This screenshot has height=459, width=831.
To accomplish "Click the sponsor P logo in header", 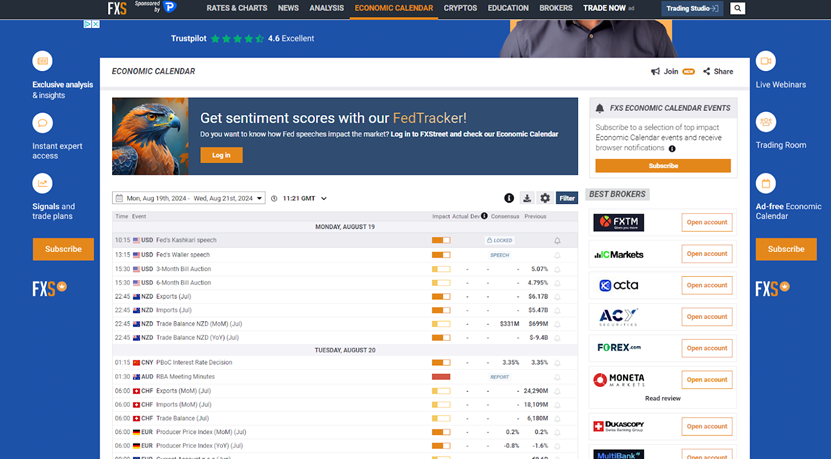I will (170, 7).
